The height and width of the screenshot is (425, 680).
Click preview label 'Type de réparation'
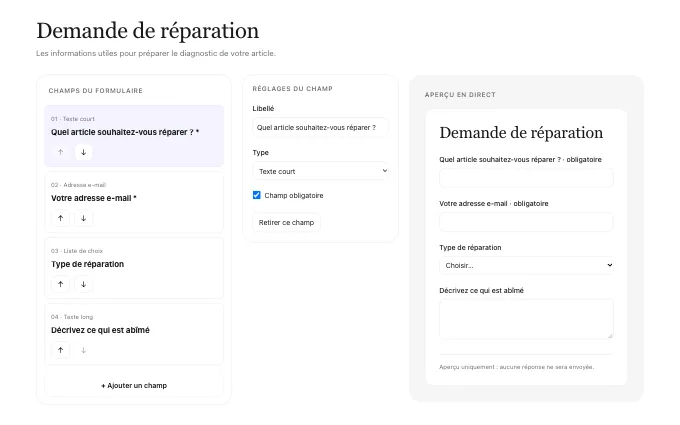[x=470, y=247]
